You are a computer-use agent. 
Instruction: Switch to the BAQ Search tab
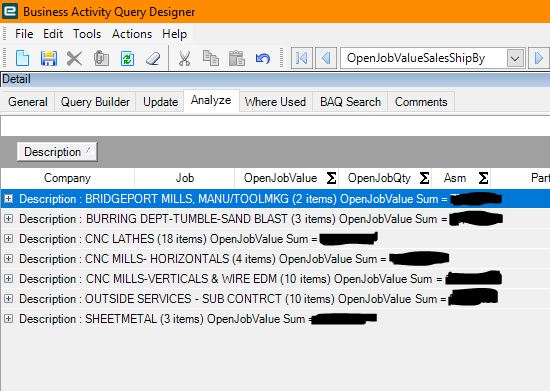pos(350,102)
